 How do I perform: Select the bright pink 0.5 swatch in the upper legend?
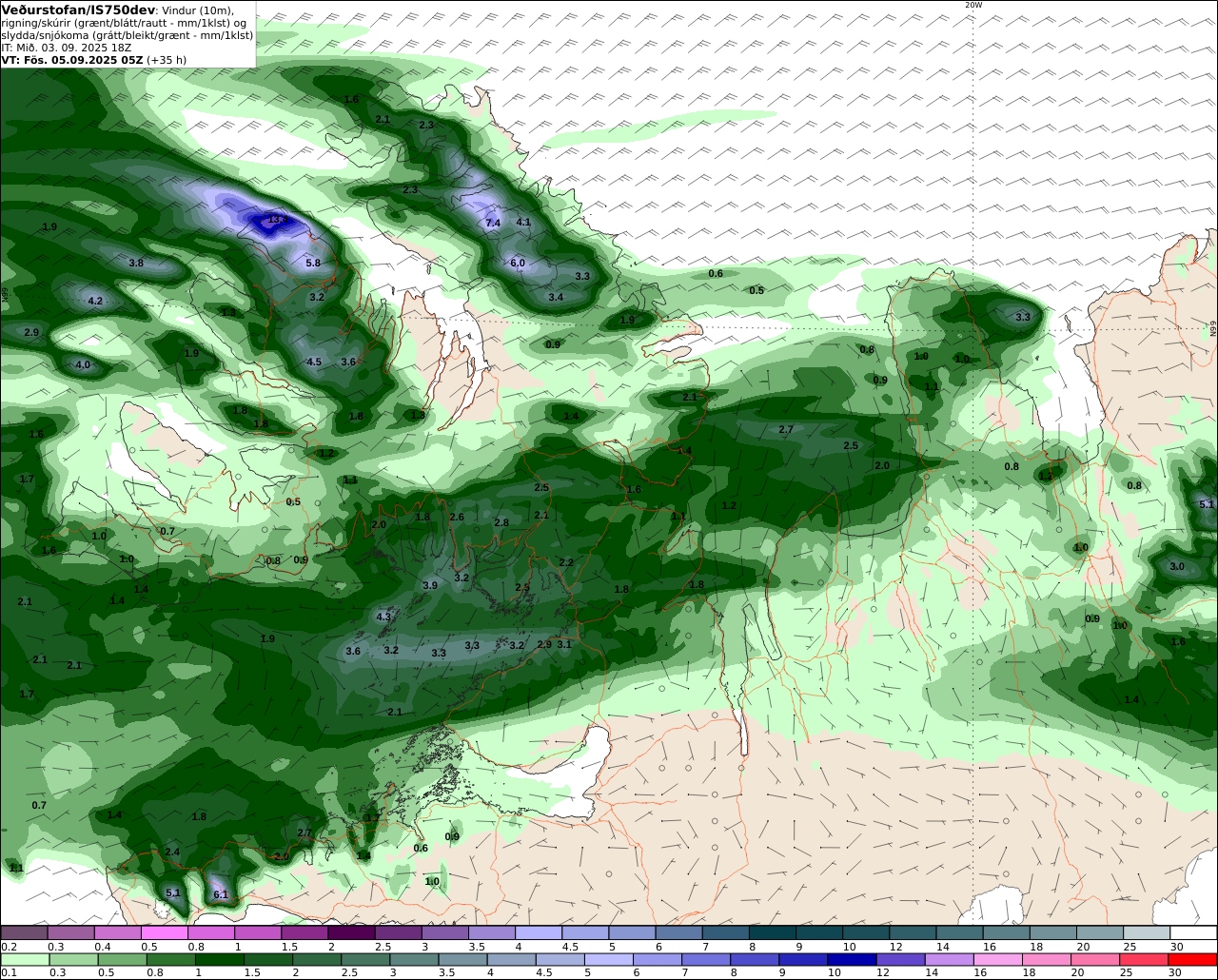pyautogui.click(x=164, y=932)
